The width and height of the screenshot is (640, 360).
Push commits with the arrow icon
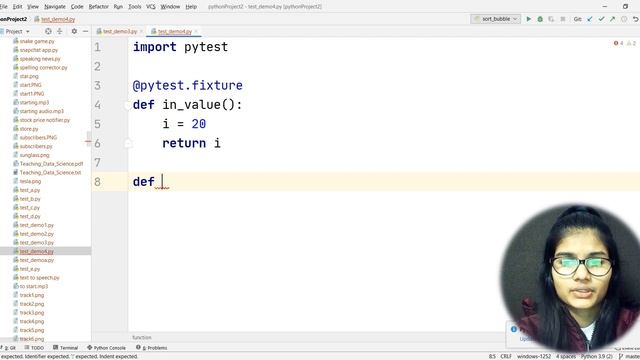pos(613,19)
